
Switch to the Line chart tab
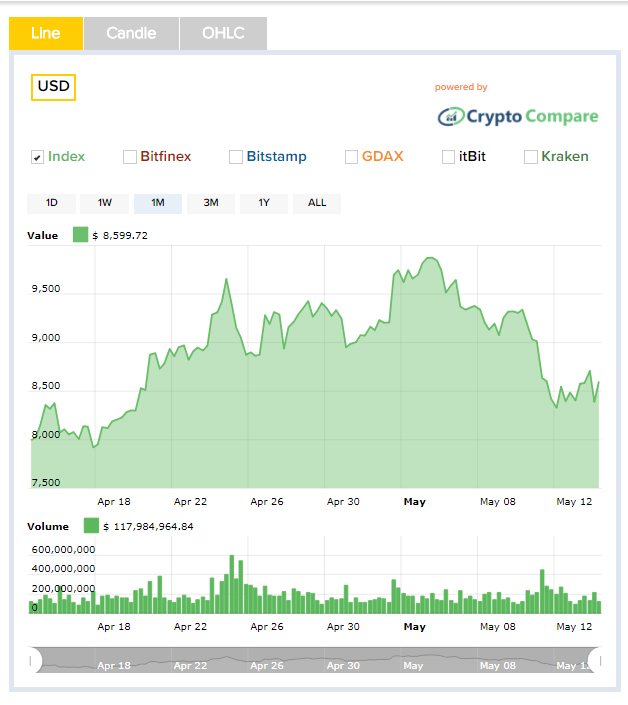(46, 33)
